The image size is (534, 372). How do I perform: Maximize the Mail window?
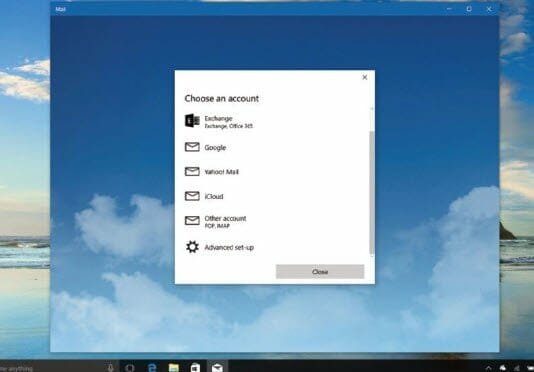(x=469, y=9)
